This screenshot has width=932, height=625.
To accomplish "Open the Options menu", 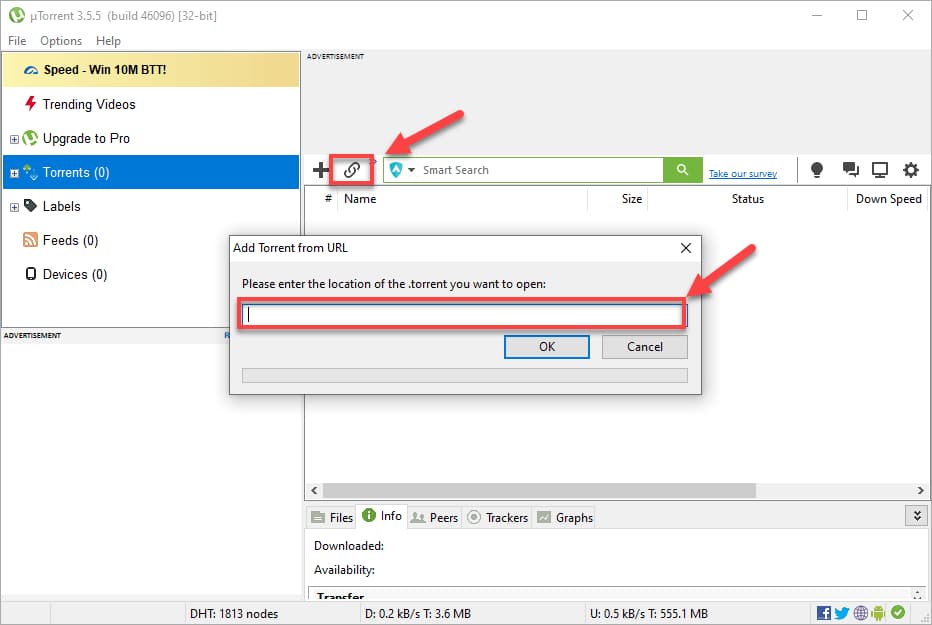I will coord(60,41).
